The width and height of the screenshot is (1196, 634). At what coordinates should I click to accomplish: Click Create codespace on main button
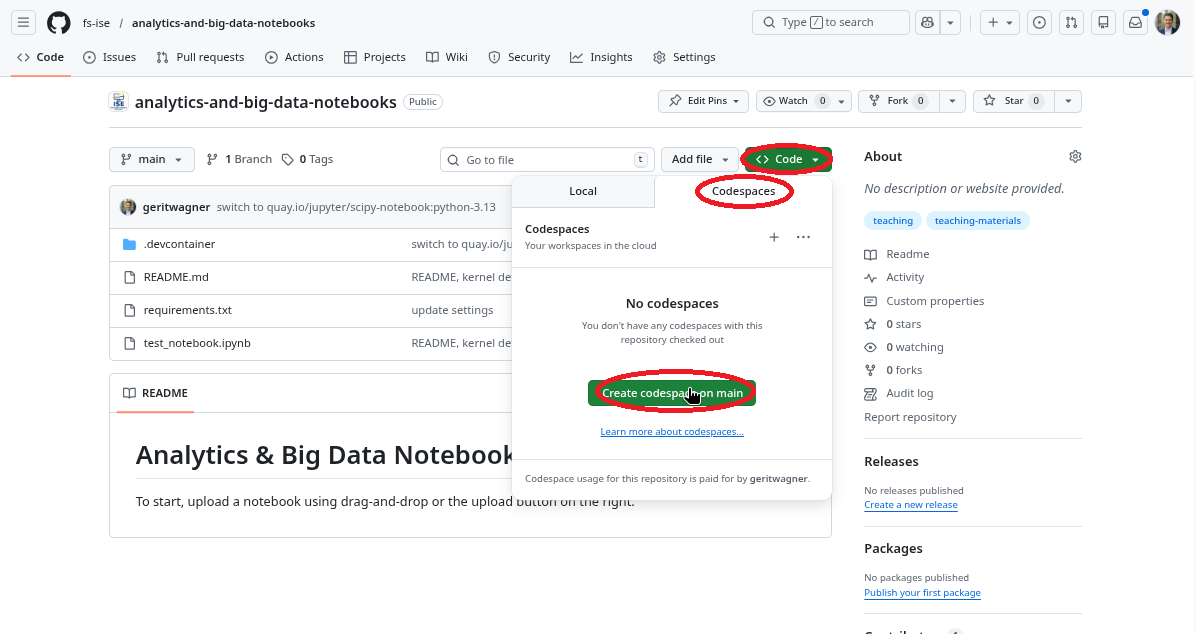point(672,393)
